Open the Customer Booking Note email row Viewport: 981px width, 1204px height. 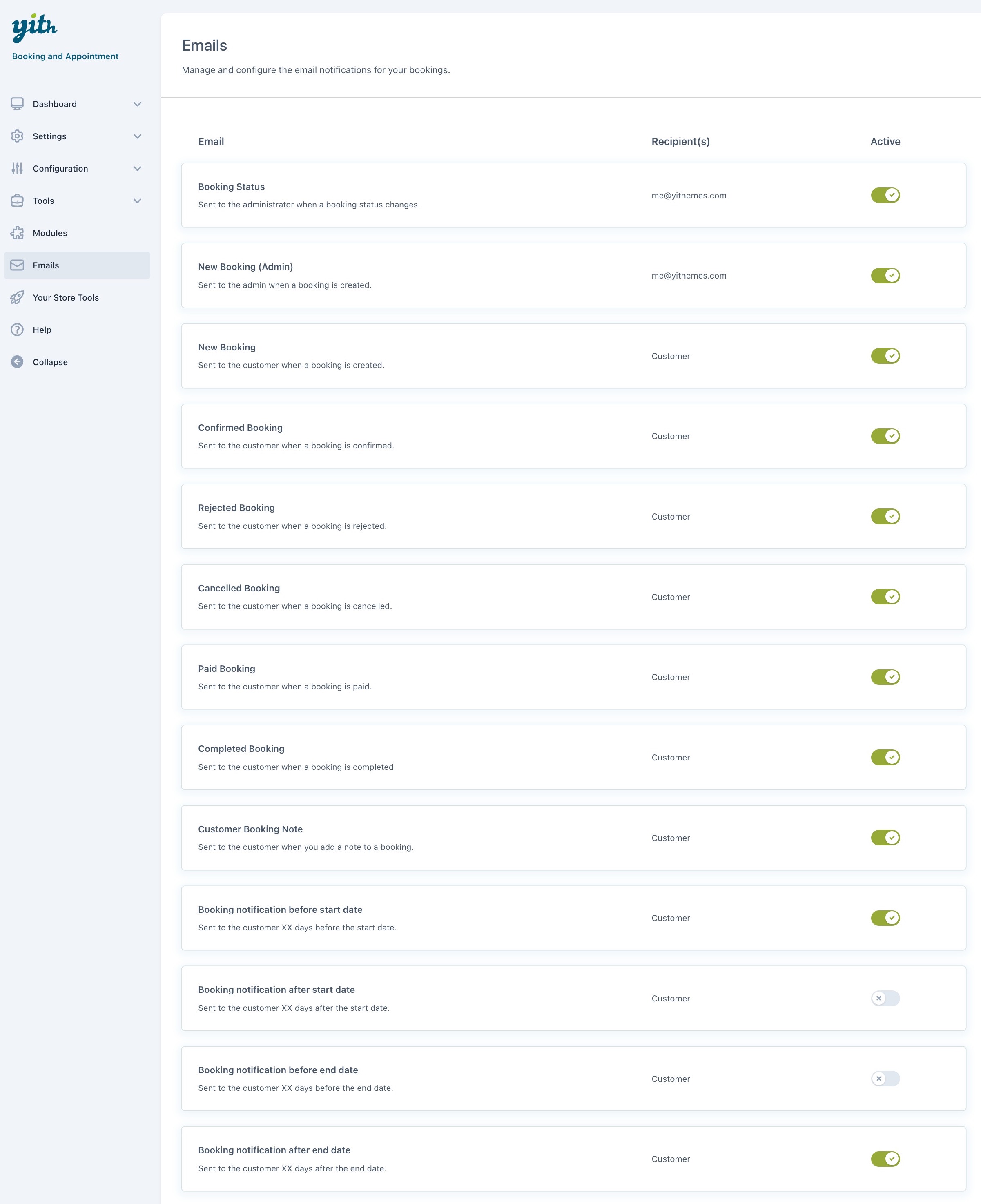coord(250,829)
